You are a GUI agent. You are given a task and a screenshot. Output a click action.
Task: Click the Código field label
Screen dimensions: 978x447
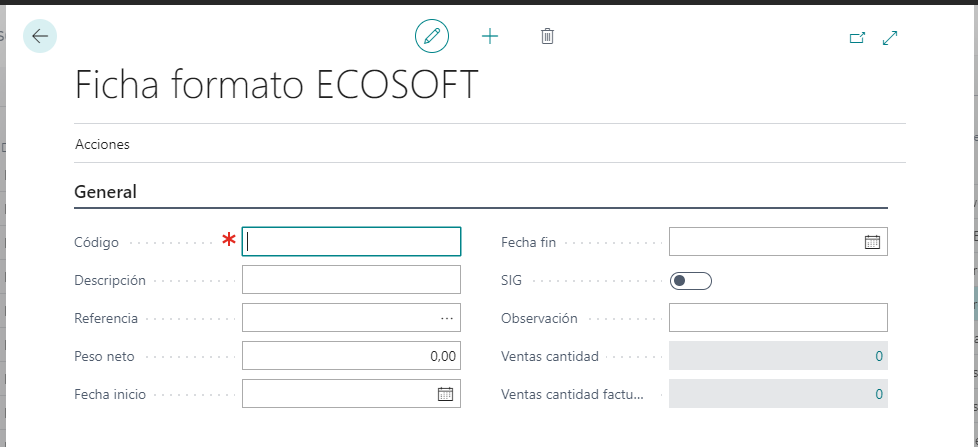tap(97, 243)
